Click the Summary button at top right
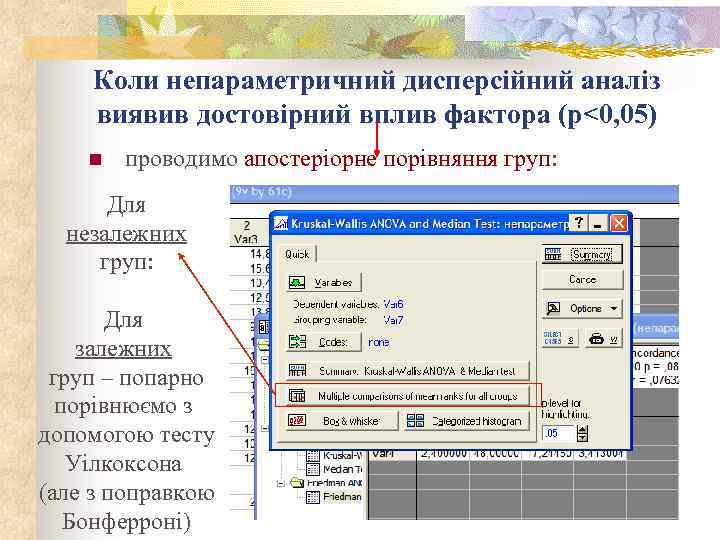This screenshot has width=720, height=540. pos(582,254)
